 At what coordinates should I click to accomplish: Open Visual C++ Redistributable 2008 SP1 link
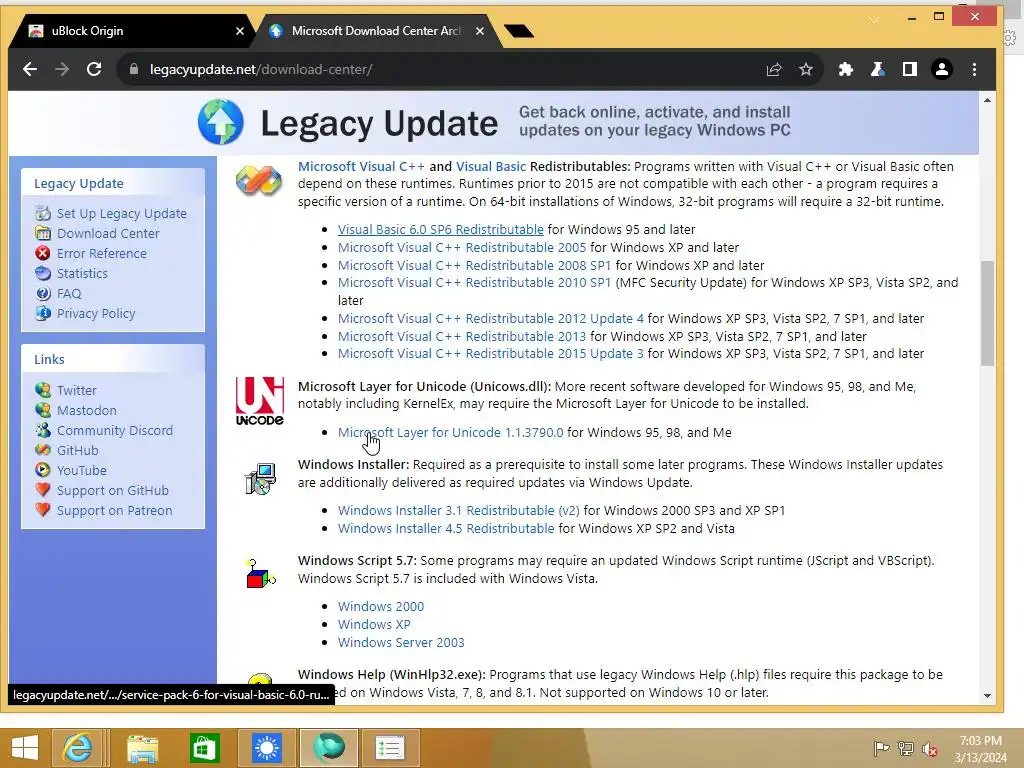tap(474, 265)
